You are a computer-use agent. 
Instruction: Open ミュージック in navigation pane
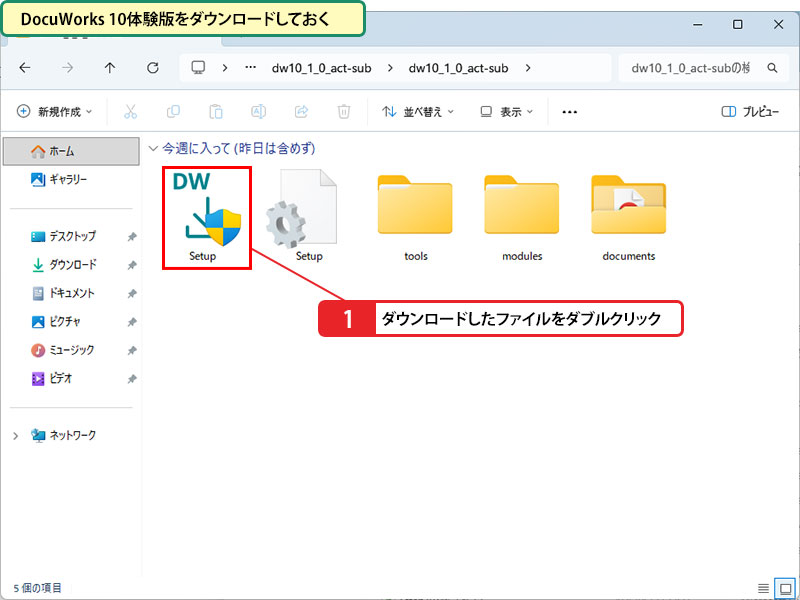pos(63,351)
